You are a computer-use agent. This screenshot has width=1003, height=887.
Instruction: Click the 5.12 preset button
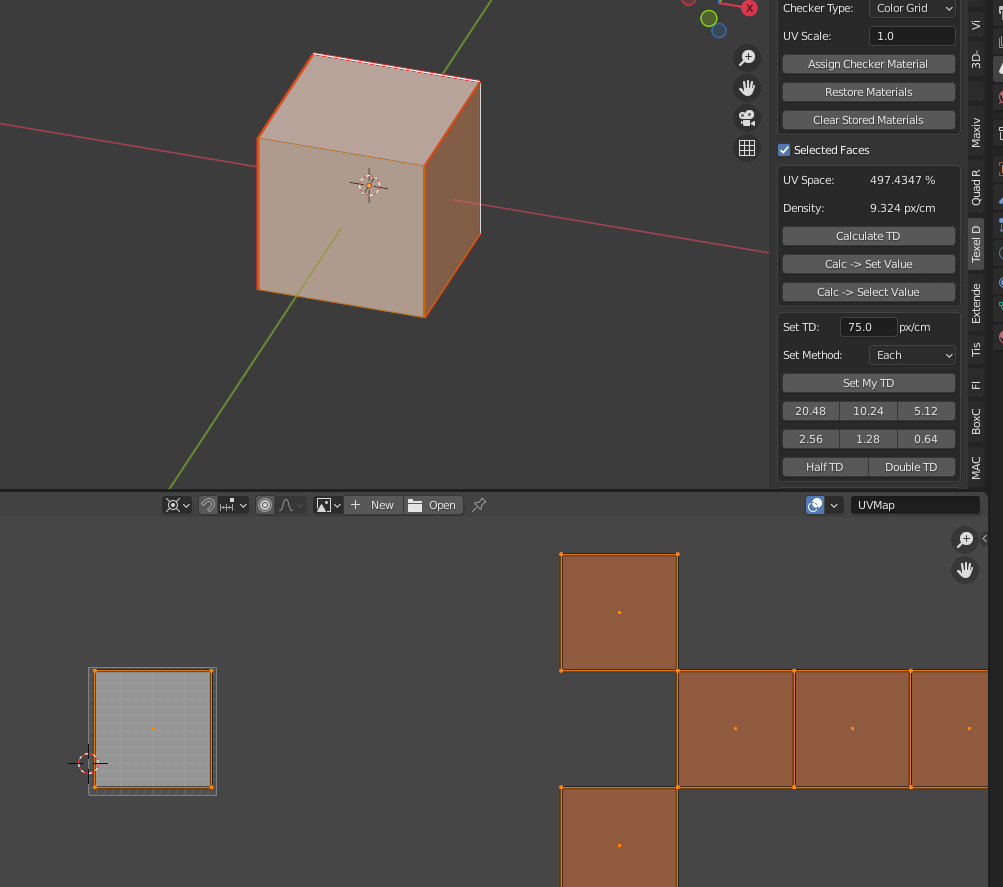(926, 411)
